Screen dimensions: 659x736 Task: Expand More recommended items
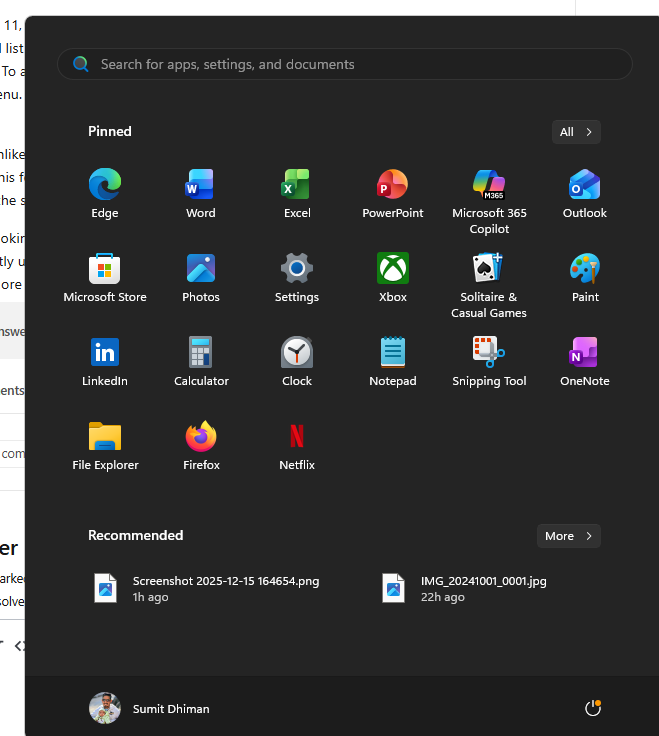pyautogui.click(x=568, y=536)
